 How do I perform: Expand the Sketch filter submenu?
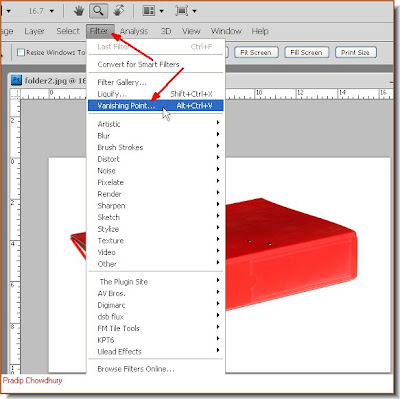pyautogui.click(x=155, y=217)
